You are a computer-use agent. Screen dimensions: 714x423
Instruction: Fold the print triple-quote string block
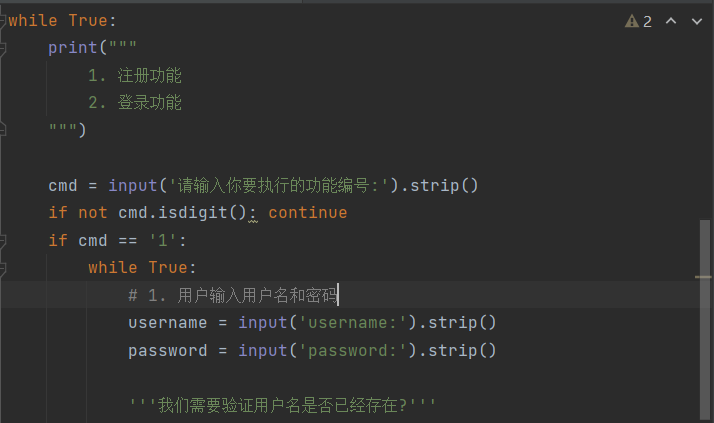4,48
